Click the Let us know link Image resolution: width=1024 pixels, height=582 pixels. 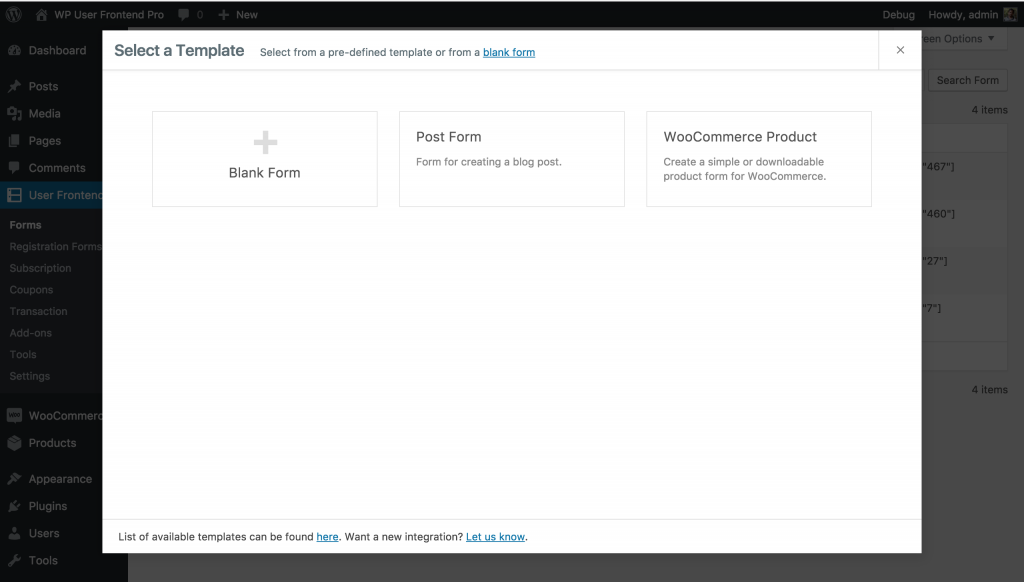click(495, 536)
